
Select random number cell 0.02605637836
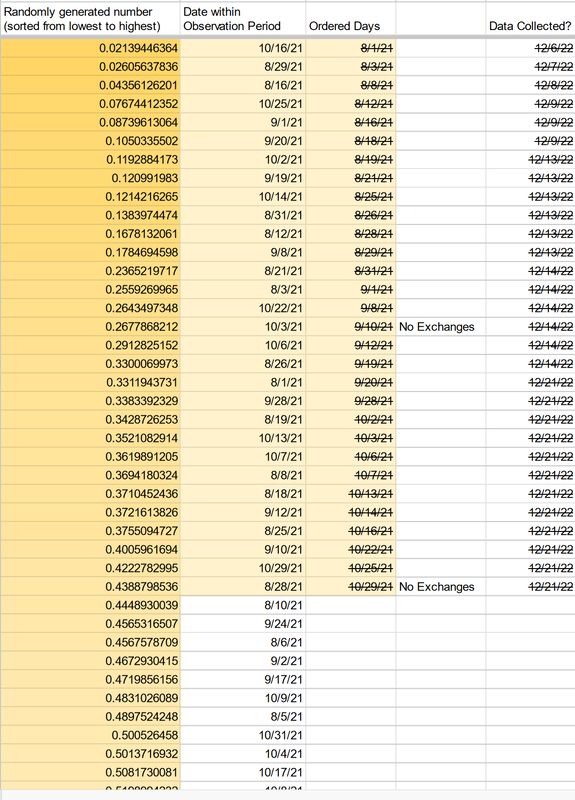(x=90, y=67)
